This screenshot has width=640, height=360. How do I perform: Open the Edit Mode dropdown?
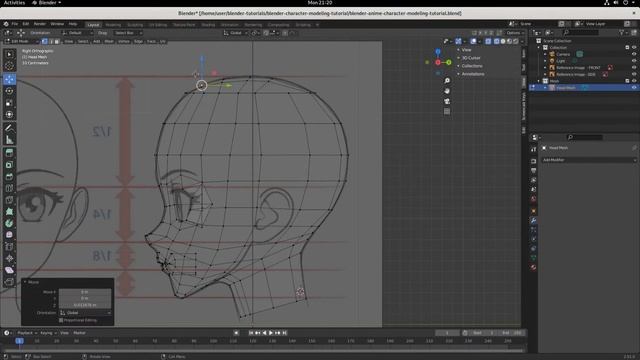pyautogui.click(x=21, y=41)
